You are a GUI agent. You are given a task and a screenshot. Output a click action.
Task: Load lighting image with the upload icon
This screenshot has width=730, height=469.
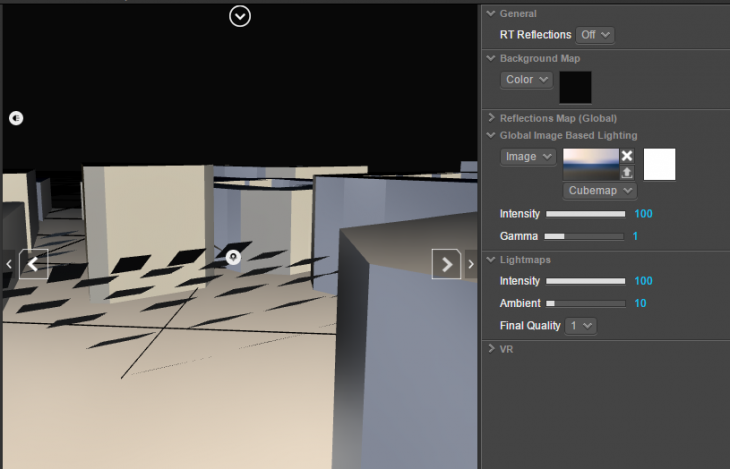(x=627, y=172)
